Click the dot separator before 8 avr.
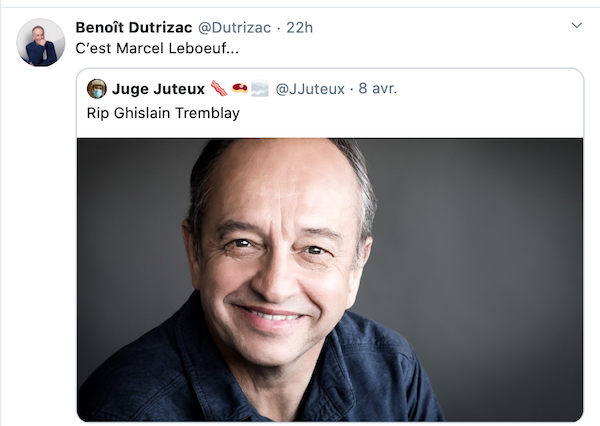The image size is (600, 426). point(352,89)
